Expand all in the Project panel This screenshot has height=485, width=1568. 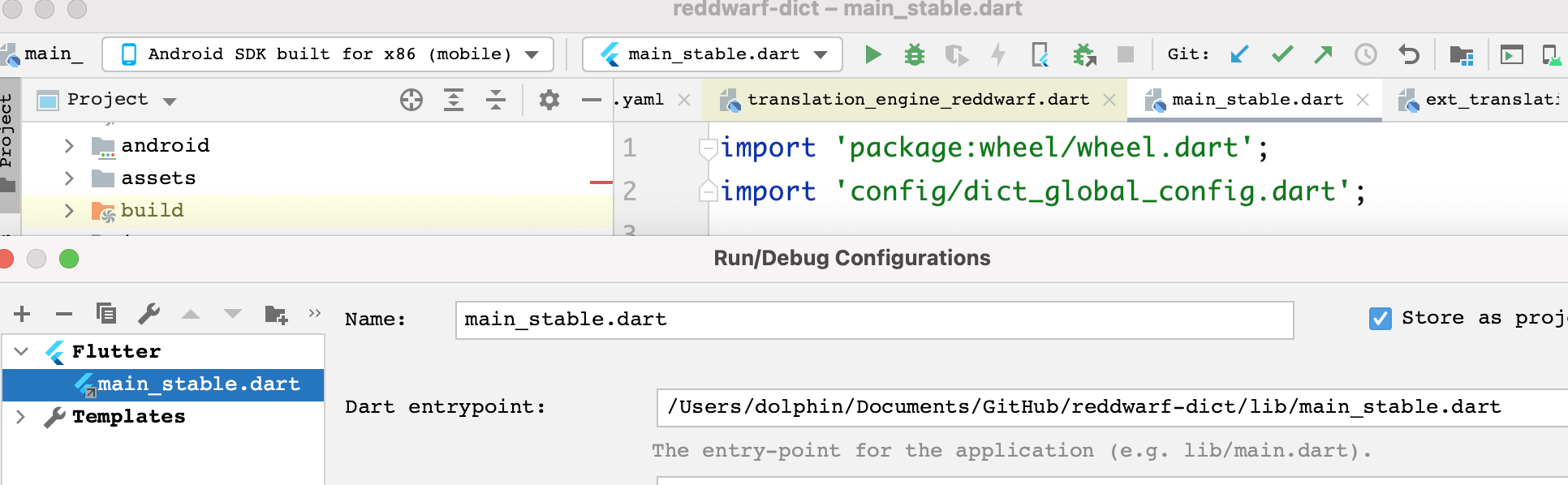tap(454, 100)
